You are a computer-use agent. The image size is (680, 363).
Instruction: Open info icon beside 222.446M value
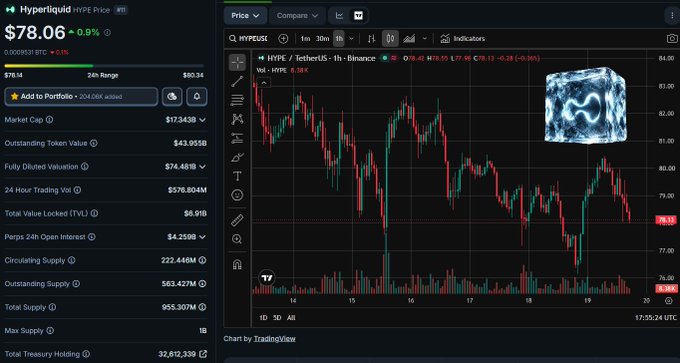pyautogui.click(x=203, y=260)
